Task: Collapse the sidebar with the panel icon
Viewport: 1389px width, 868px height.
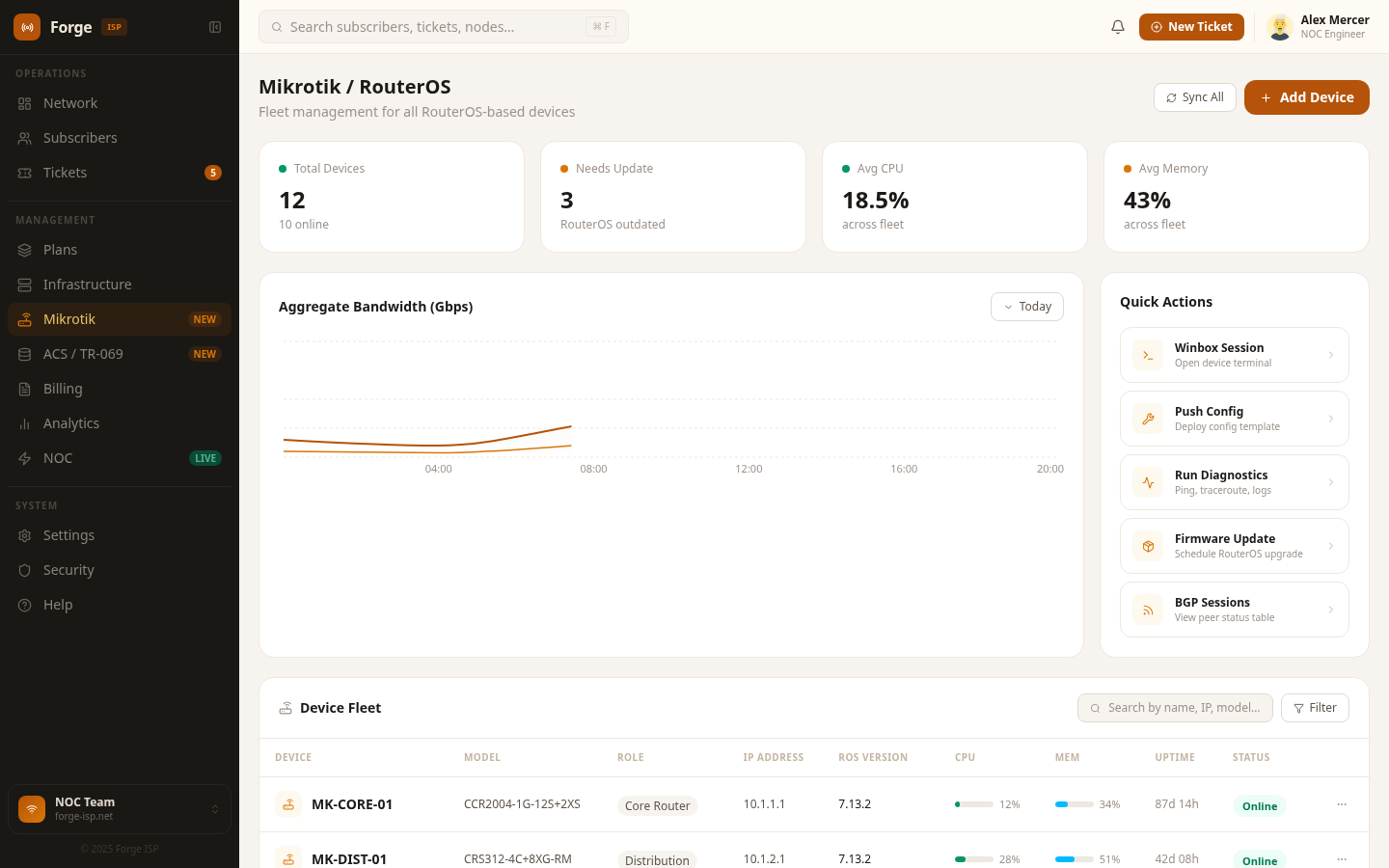Action: click(215, 27)
